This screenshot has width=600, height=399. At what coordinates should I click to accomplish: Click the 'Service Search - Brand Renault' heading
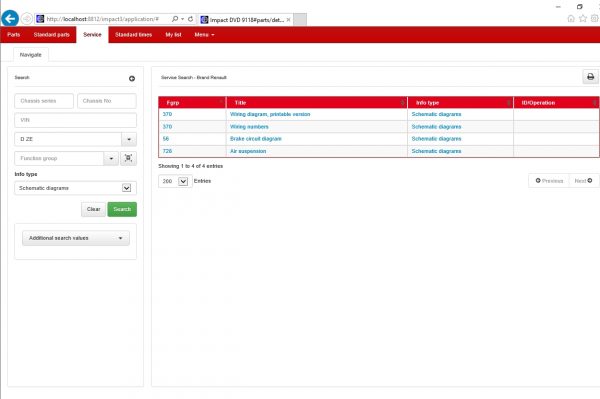(194, 77)
